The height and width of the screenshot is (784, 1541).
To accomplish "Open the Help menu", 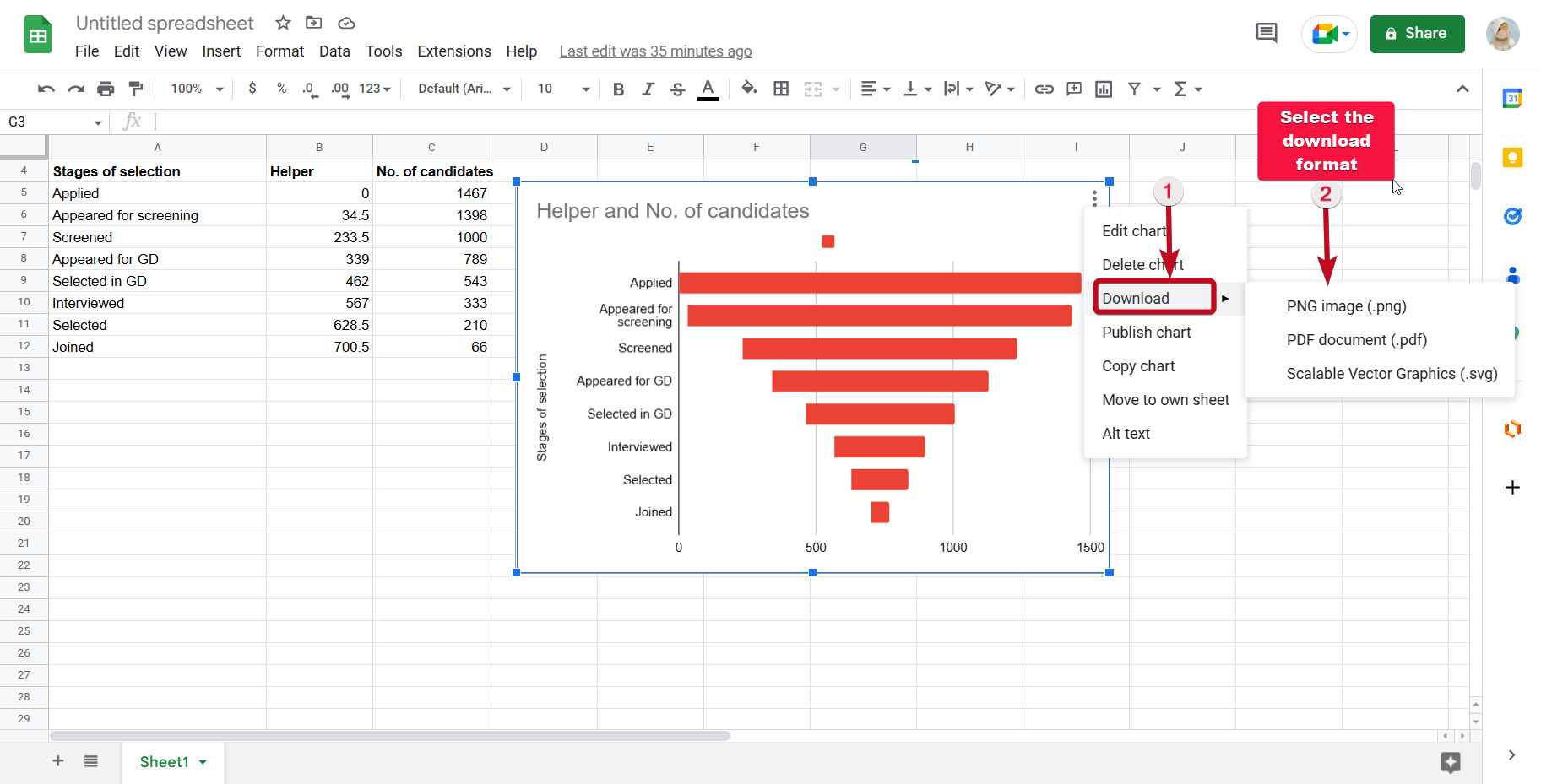I will click(522, 51).
